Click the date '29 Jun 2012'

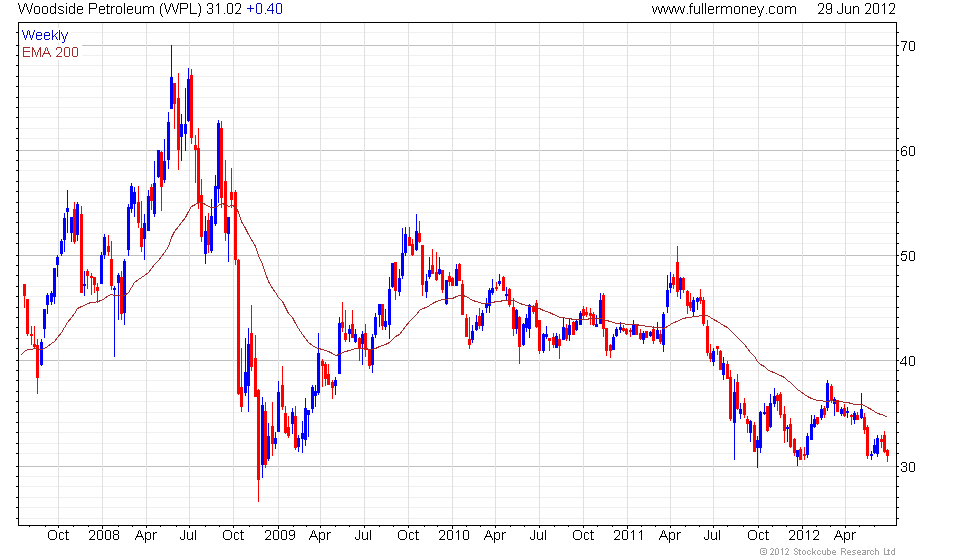coord(856,9)
